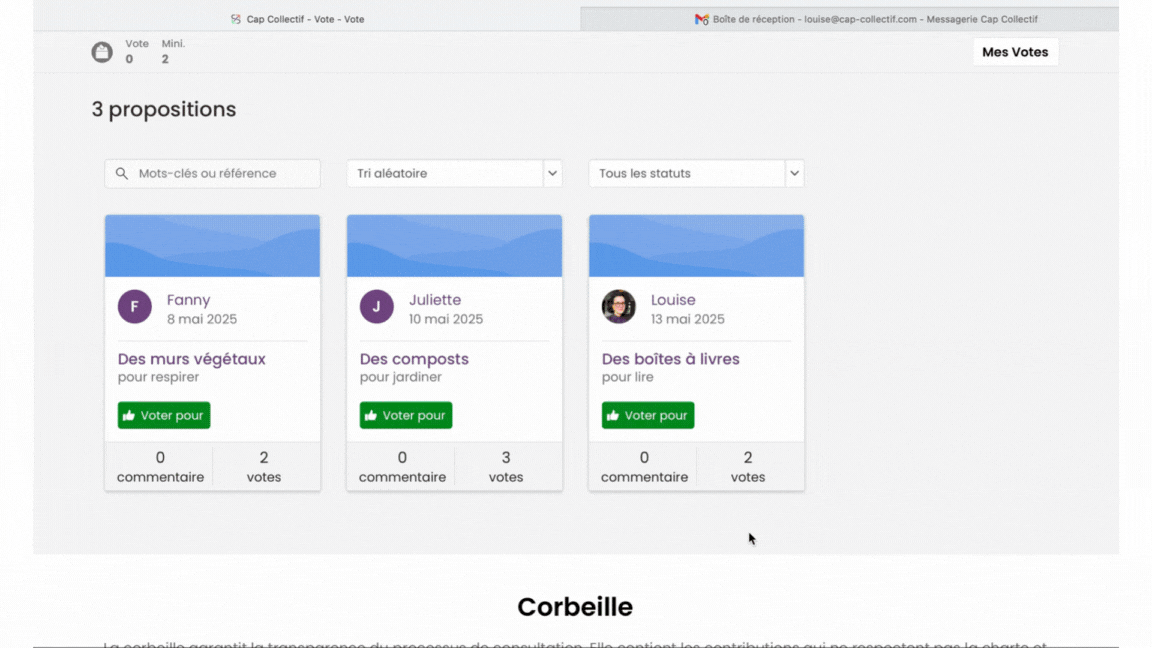Focus the Mots-clés ou référence search field
Image resolution: width=1152 pixels, height=648 pixels.
coord(212,173)
